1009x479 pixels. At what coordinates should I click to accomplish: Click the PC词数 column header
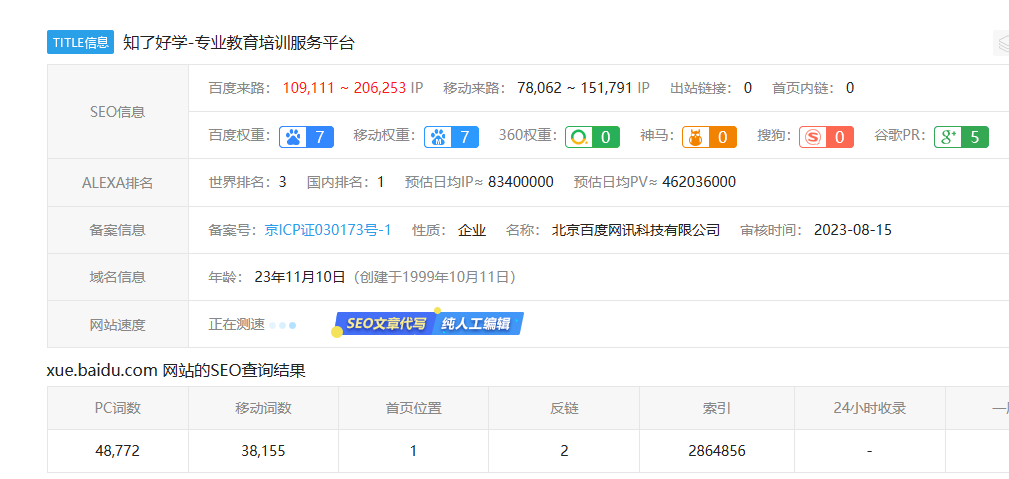coord(118,408)
